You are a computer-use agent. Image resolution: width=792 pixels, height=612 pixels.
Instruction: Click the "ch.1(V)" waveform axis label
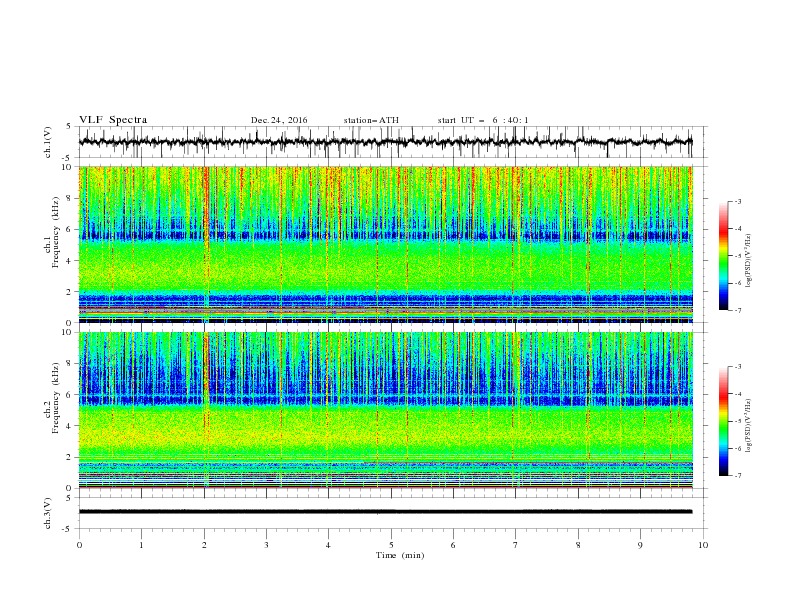point(48,142)
